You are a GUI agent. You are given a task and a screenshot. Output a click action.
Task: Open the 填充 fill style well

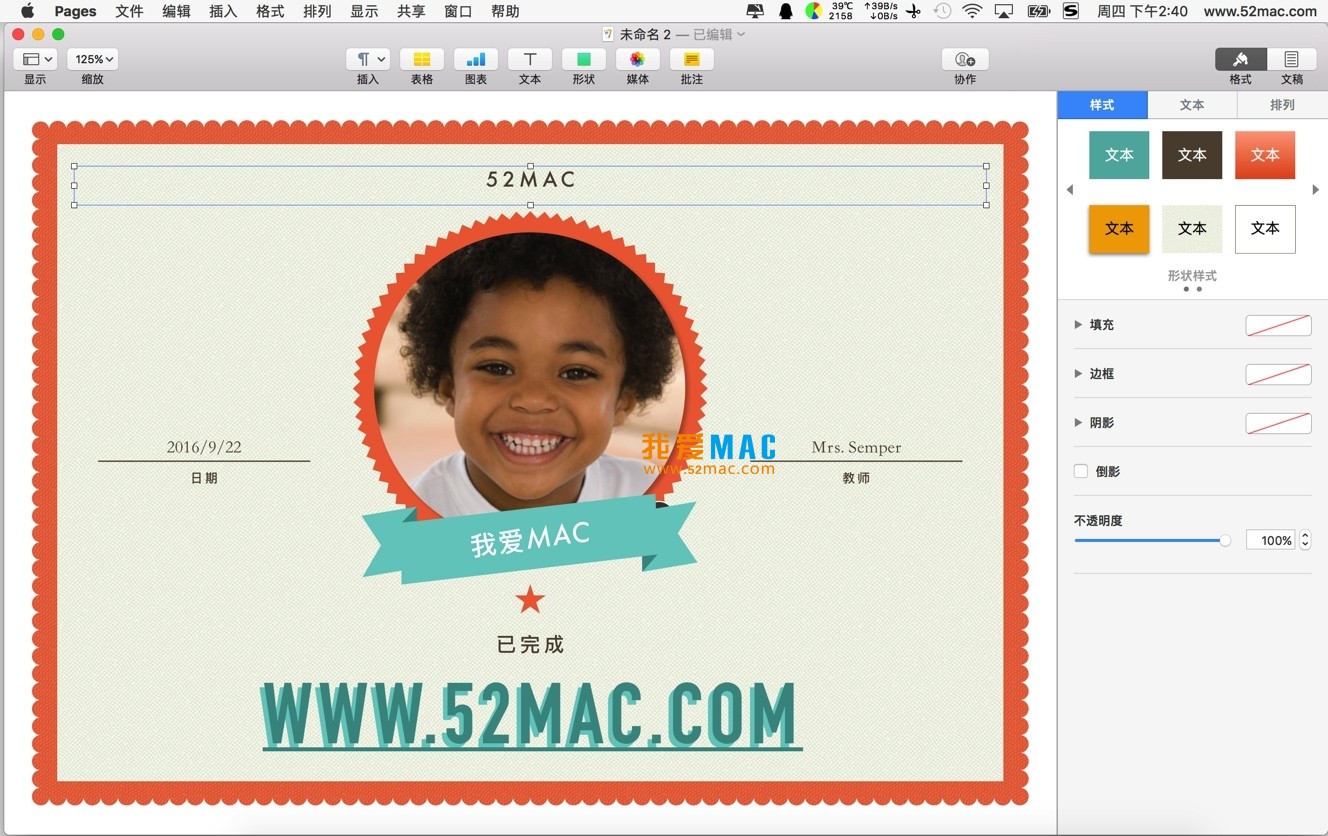click(1278, 325)
